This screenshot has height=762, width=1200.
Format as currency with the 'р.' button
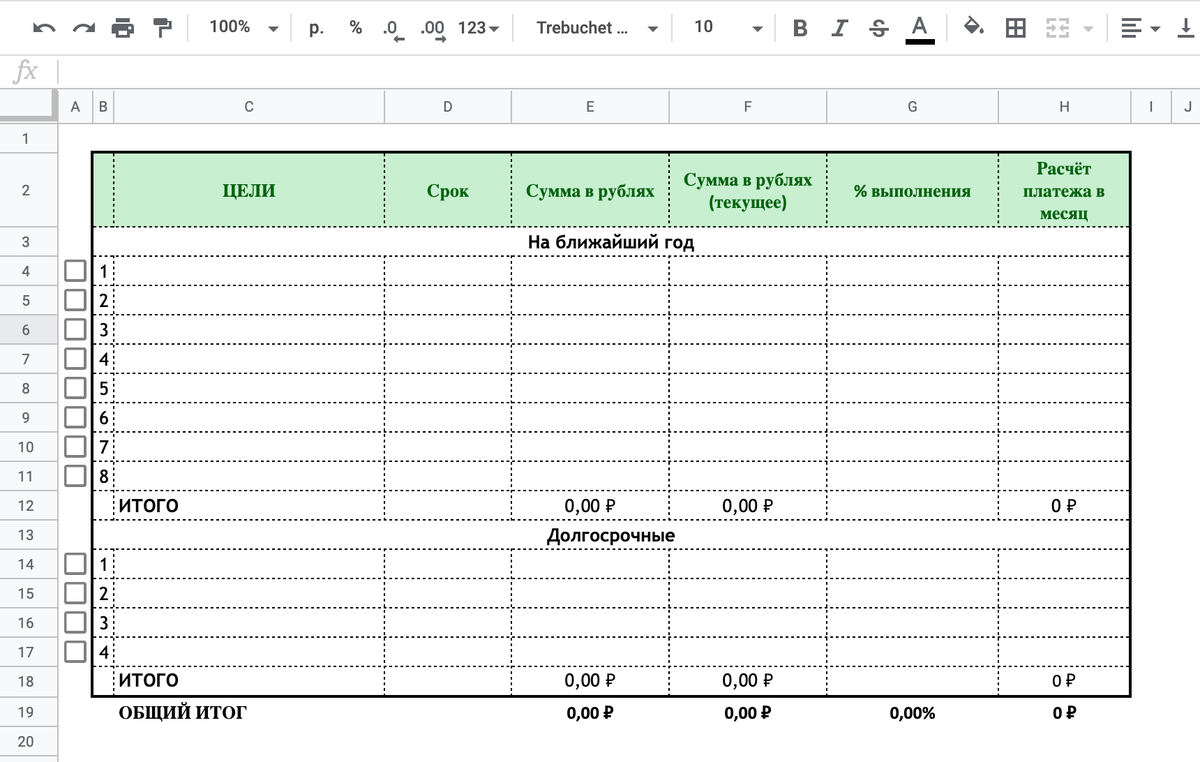(317, 28)
